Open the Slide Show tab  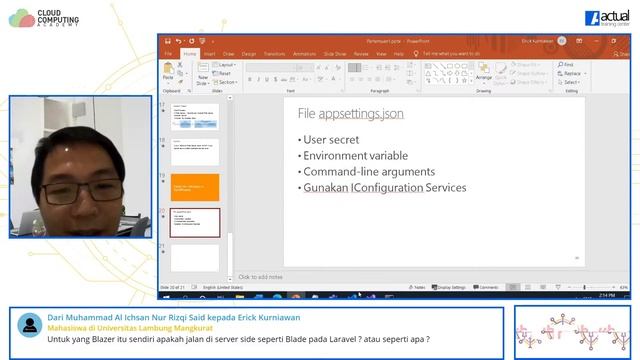pos(335,54)
